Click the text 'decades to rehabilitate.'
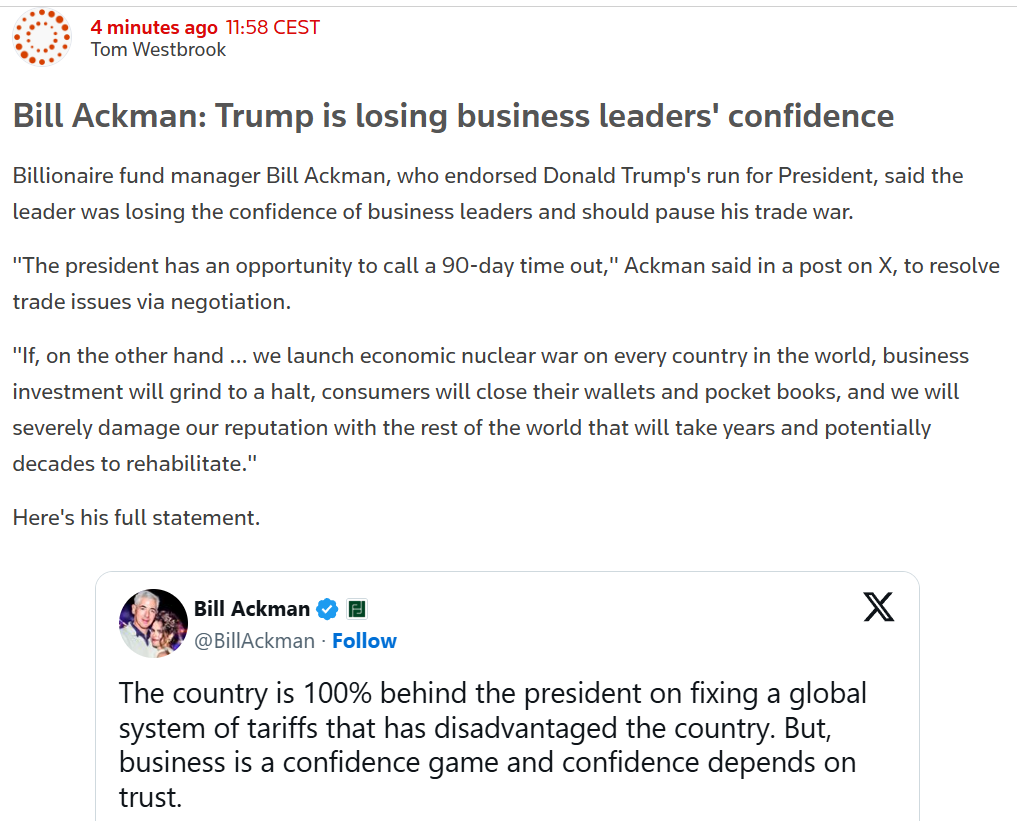 [135, 464]
